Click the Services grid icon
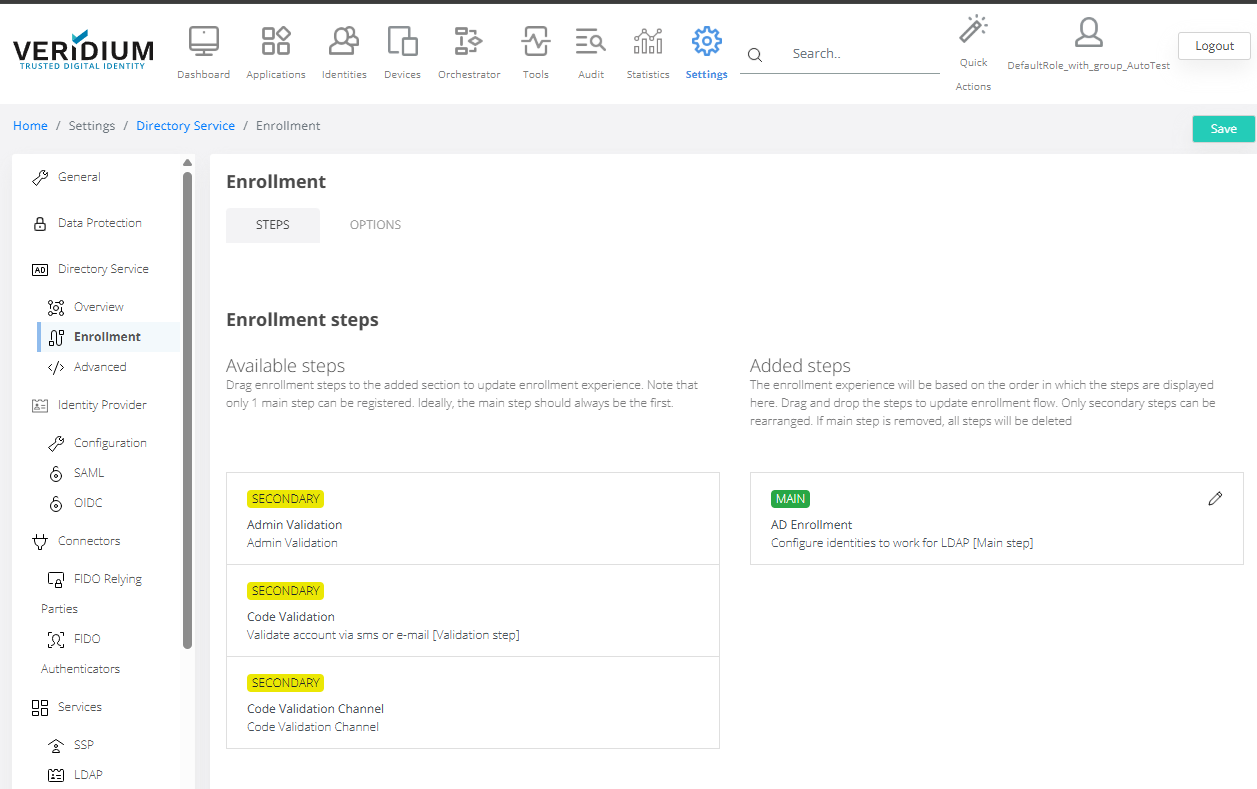1257x789 pixels. (x=40, y=707)
